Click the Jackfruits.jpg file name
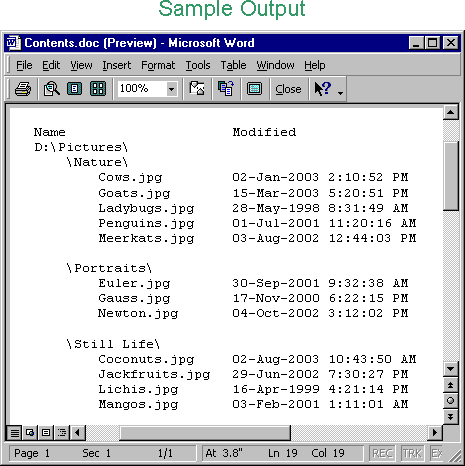The image size is (465, 466). pos(154,375)
